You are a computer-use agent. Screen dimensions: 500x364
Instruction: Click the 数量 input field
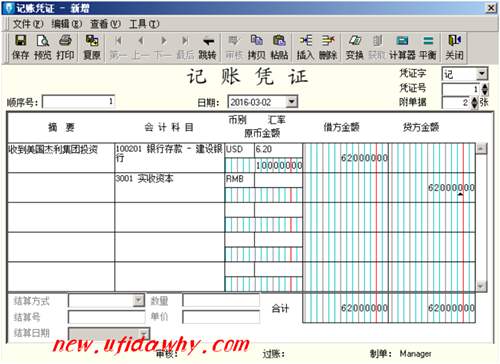tap(221, 301)
